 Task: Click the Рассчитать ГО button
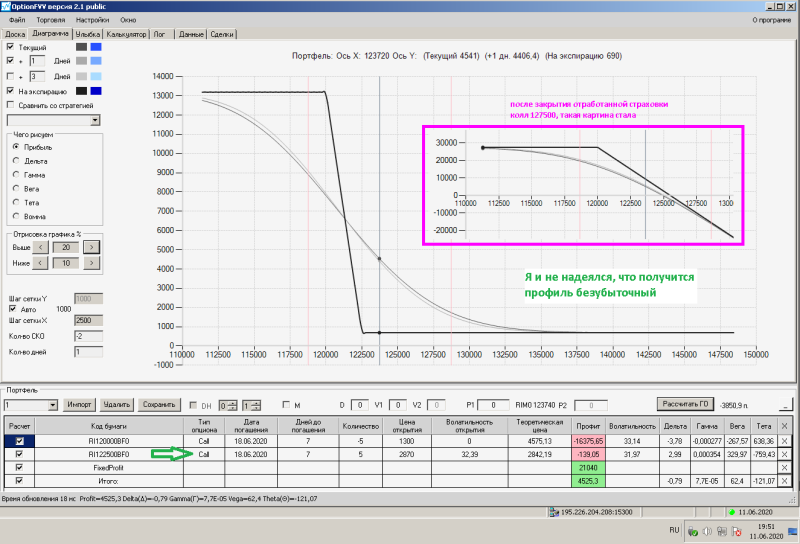click(x=685, y=404)
